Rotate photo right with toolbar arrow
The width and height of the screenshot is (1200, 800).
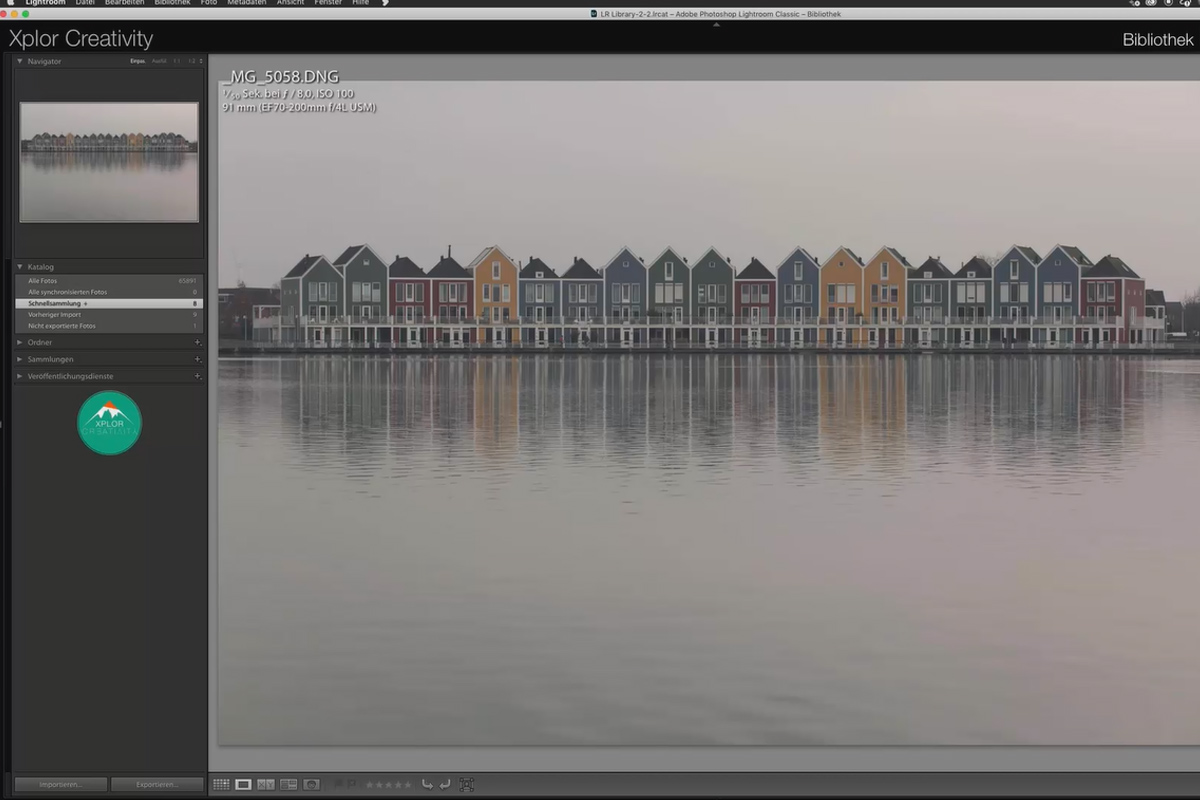(x=445, y=785)
